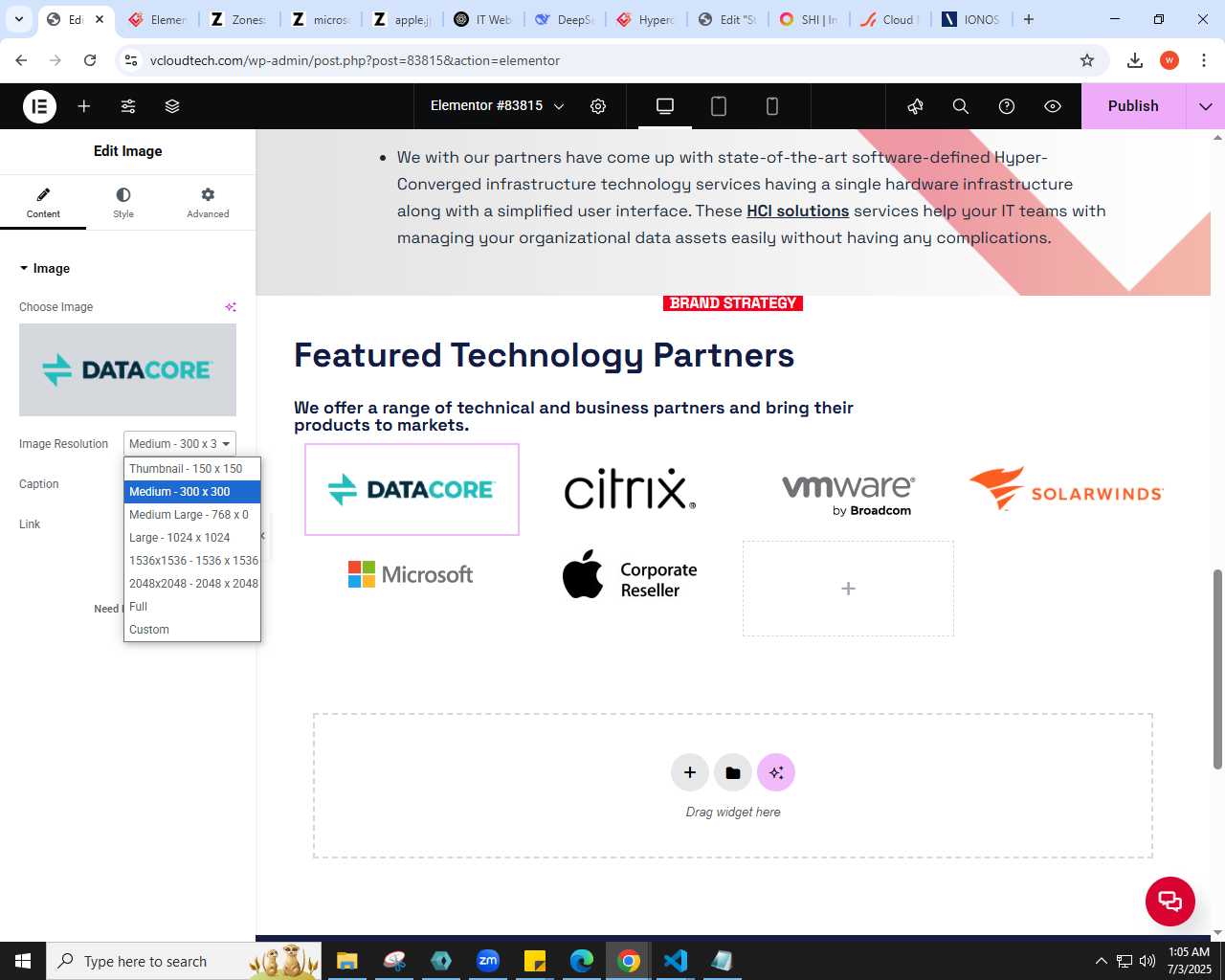Open the browser downloads icon
1225x980 pixels.
tap(1135, 60)
